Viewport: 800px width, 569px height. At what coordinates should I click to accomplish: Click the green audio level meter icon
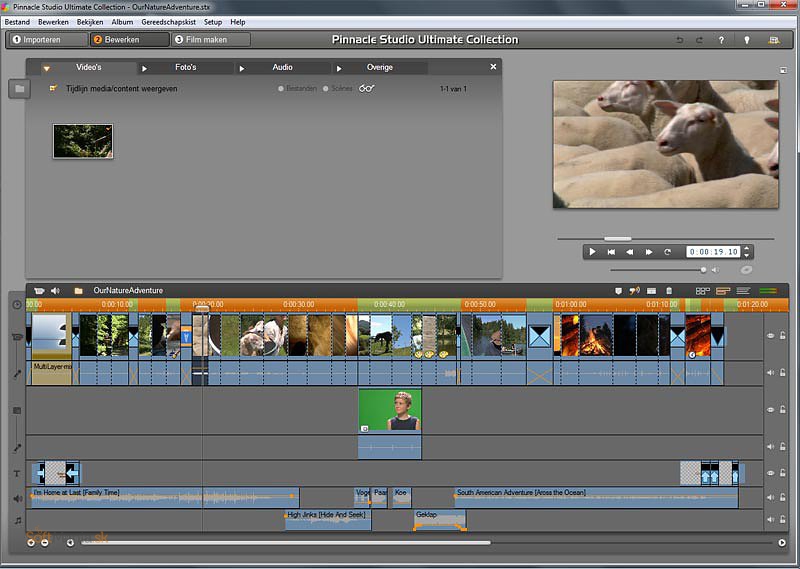pos(768,291)
